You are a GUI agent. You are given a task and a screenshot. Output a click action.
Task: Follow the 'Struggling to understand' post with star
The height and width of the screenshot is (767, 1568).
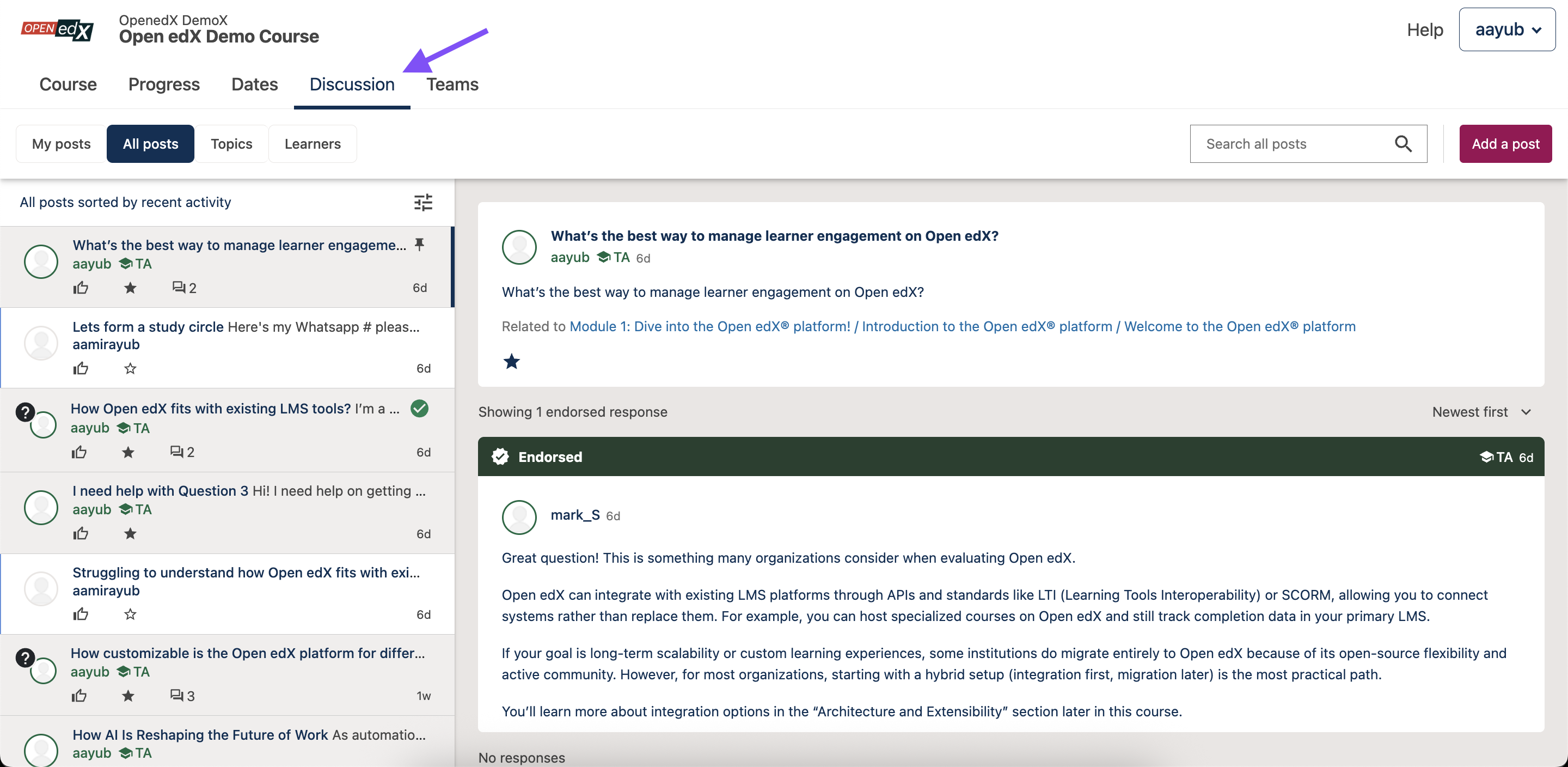click(130, 614)
